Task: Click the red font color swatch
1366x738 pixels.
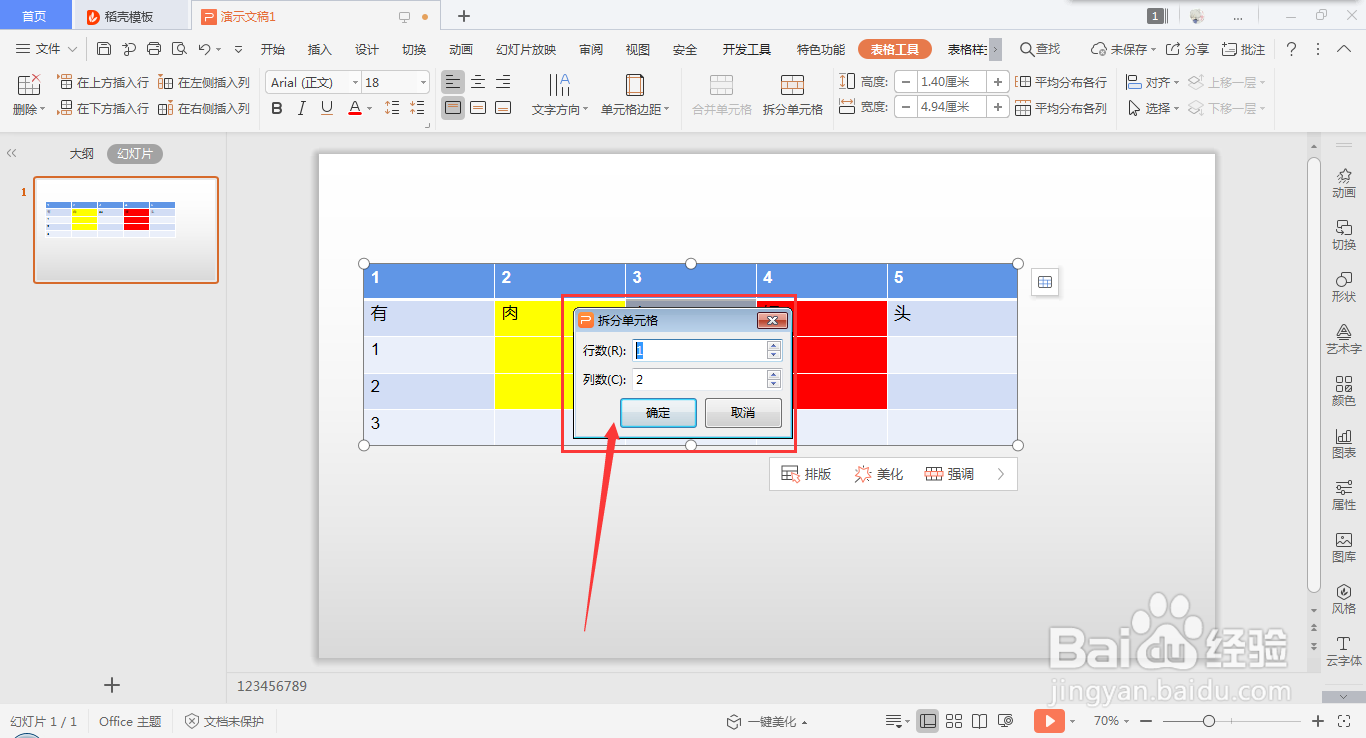Action: click(x=355, y=114)
